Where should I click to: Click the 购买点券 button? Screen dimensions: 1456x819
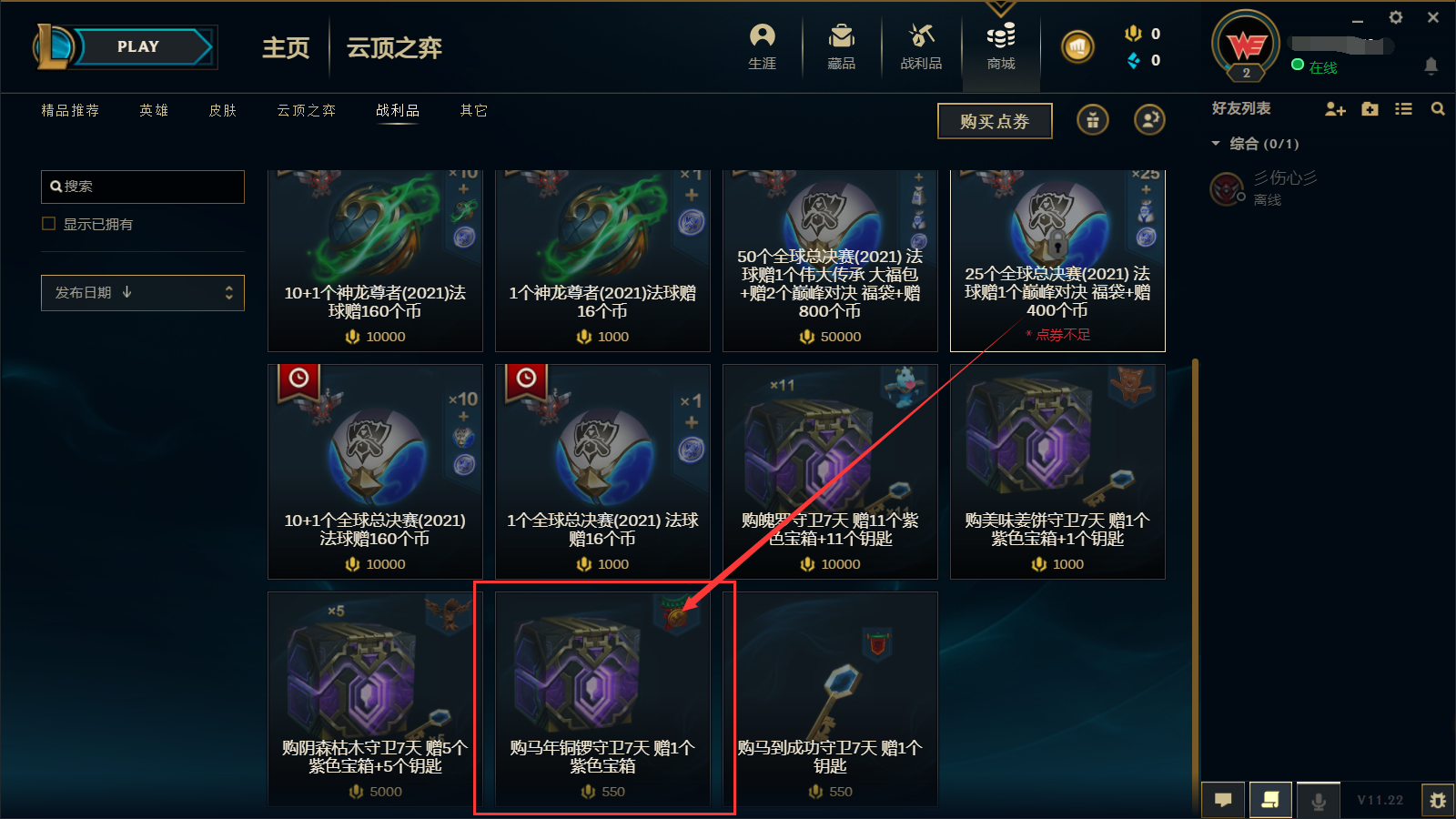click(995, 121)
